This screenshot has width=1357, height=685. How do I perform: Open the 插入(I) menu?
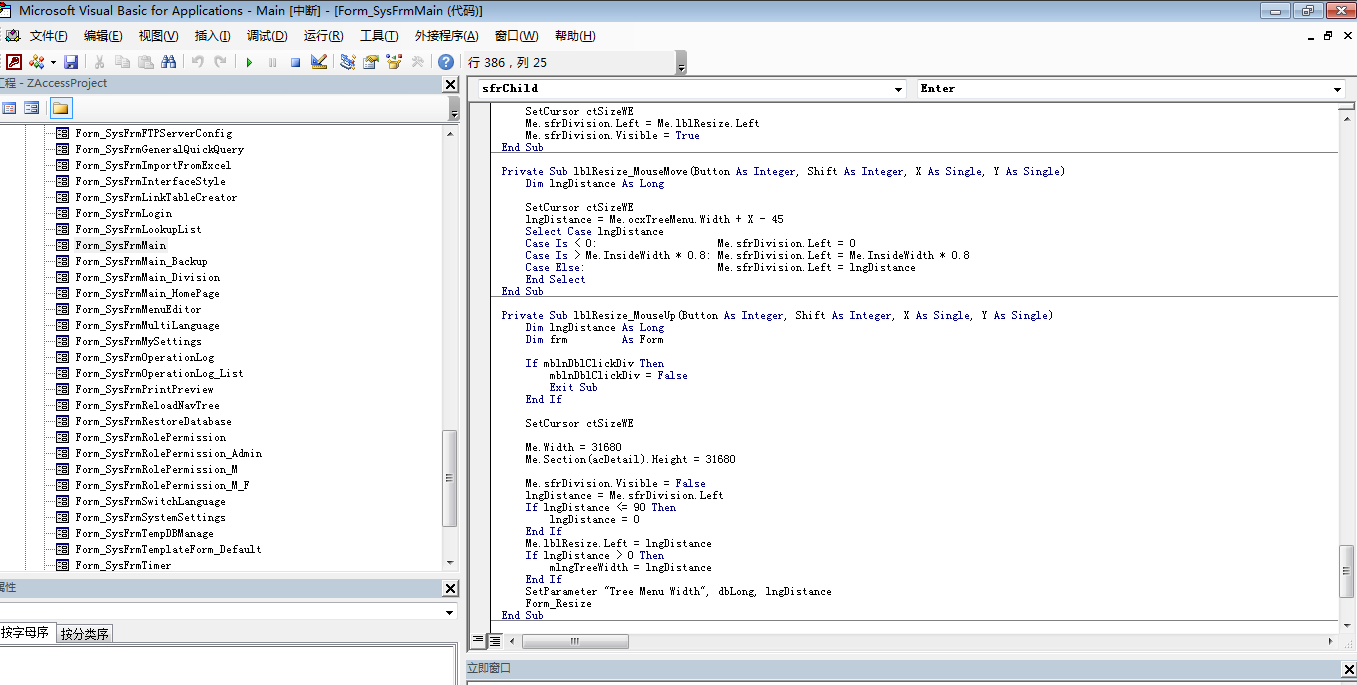(x=212, y=36)
